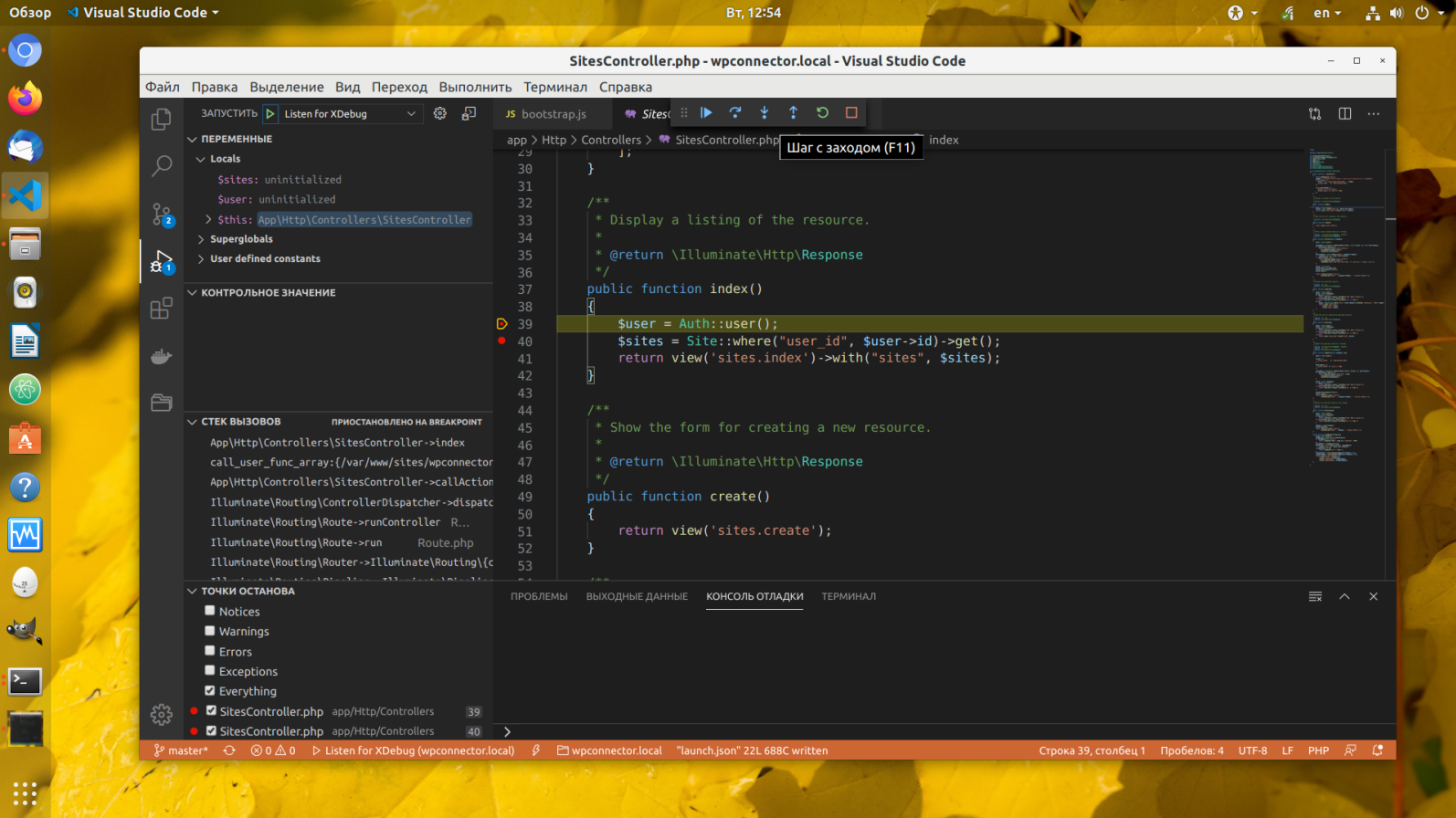Click the Step Out debug icon
1456x818 pixels.
[793, 112]
